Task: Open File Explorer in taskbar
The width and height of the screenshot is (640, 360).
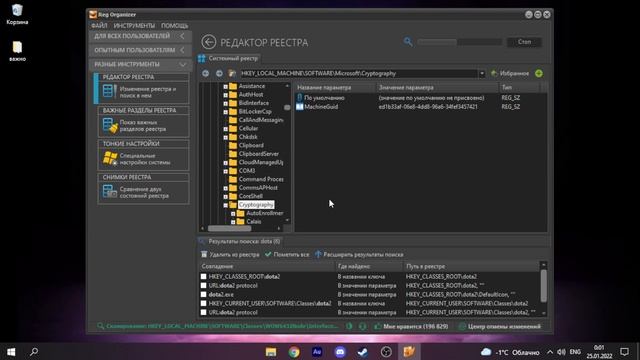Action: [x=271, y=352]
